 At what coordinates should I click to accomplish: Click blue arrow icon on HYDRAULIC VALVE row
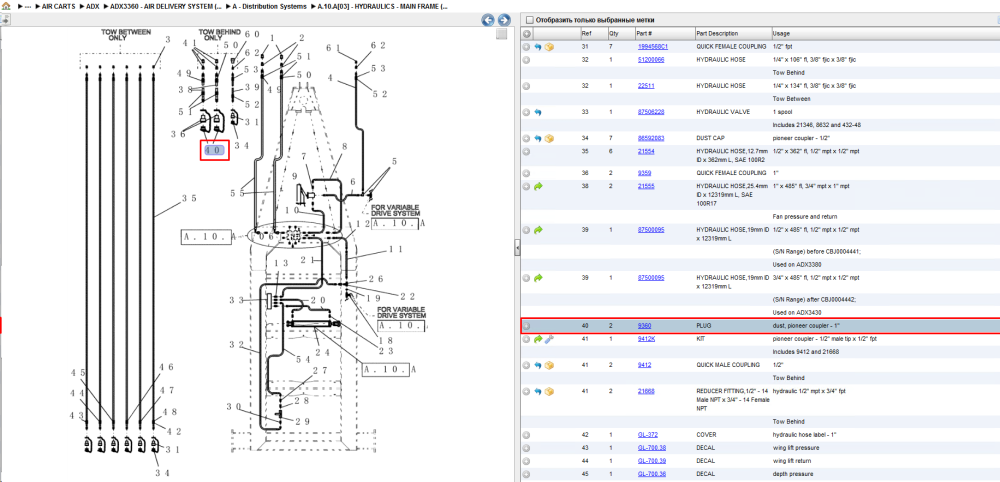click(538, 112)
